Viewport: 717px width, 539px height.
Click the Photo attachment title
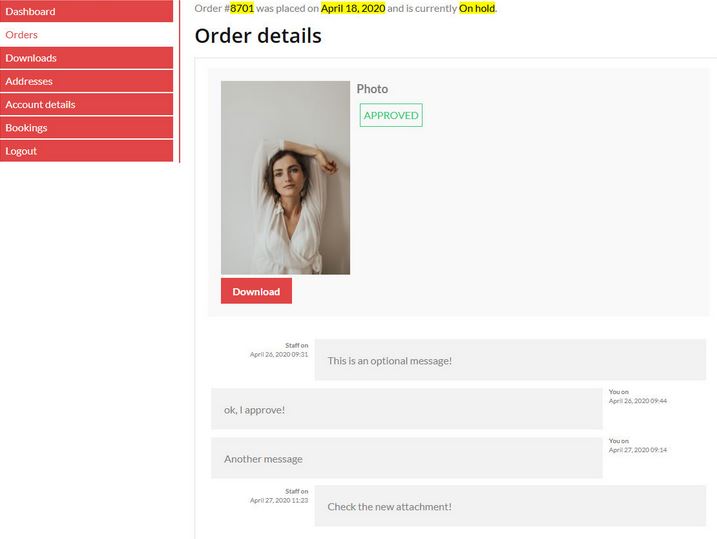(x=372, y=89)
